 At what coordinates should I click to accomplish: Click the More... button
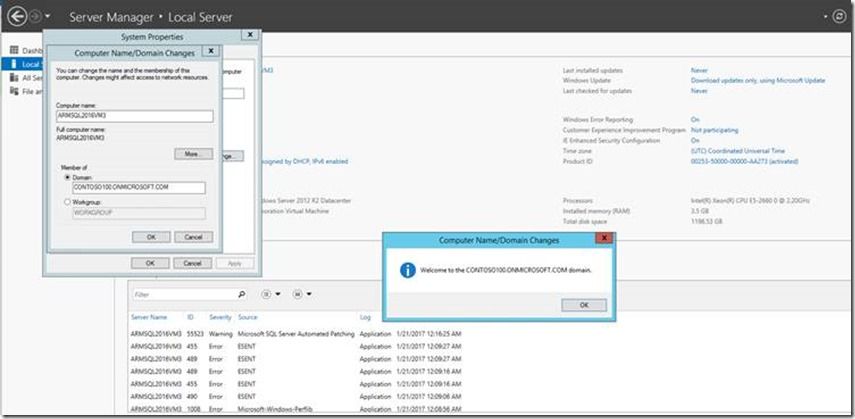(194, 154)
